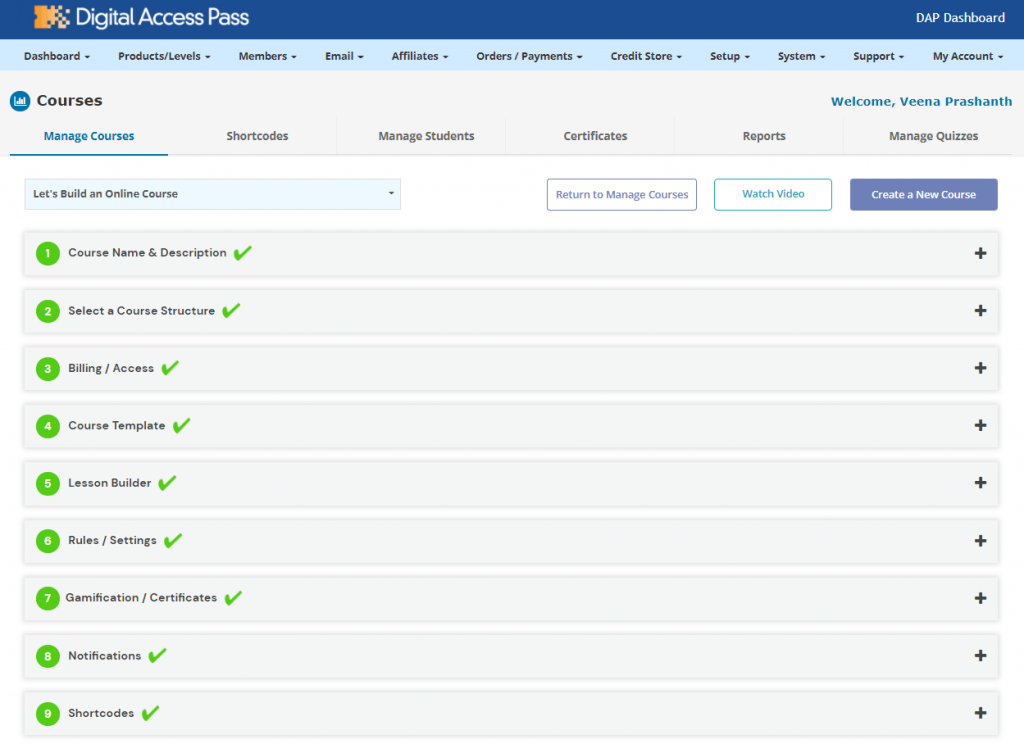Screen dimensions: 1024x744
Task: Expand the Gamification / Certificates section
Action: click(x=980, y=598)
